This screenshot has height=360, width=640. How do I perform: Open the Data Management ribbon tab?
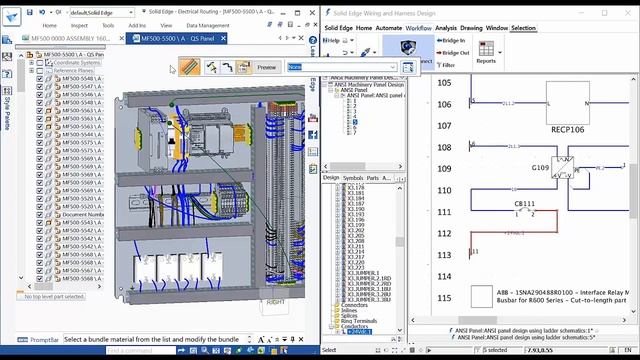208,25
